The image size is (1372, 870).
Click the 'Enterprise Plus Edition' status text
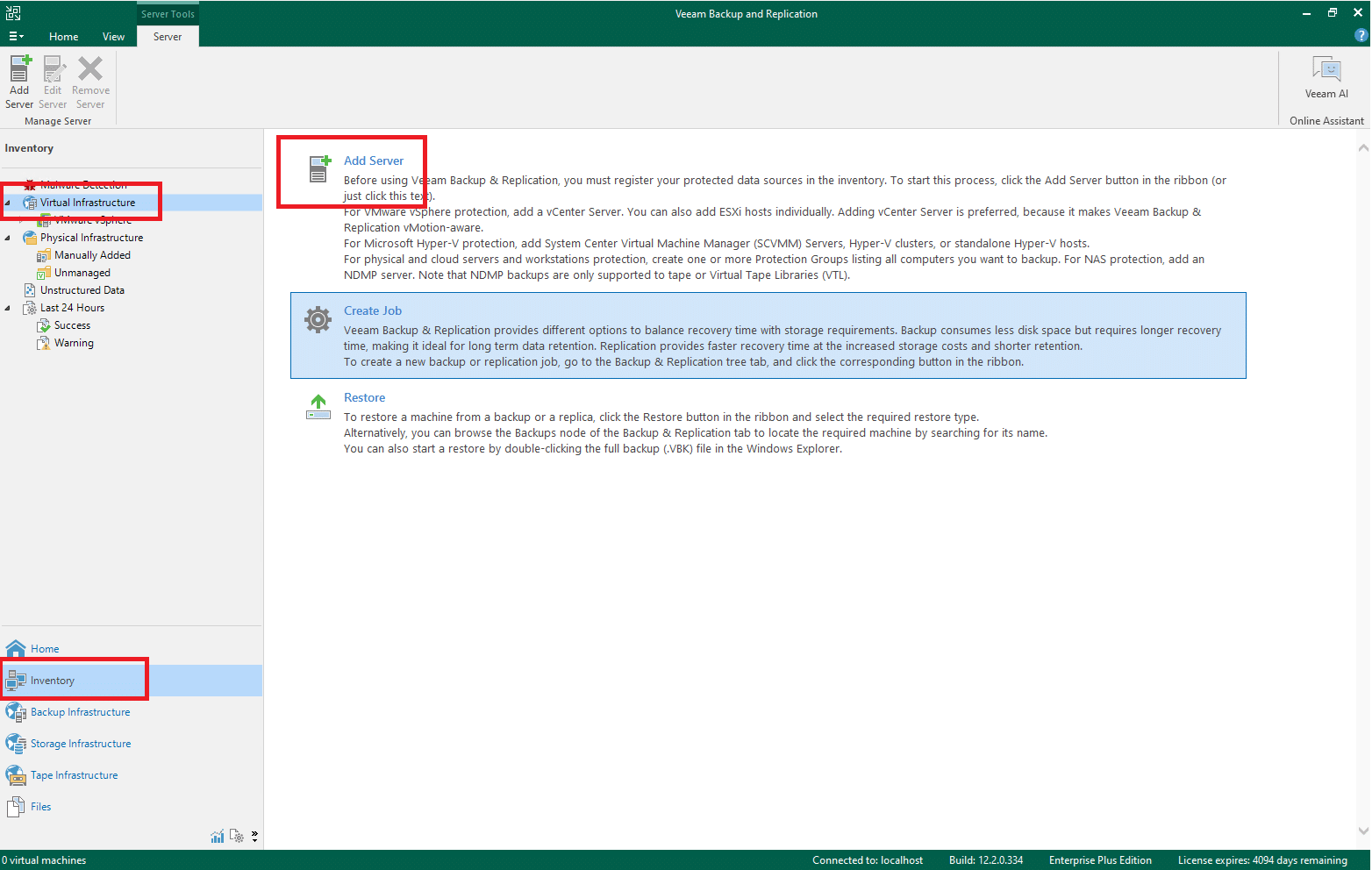point(1100,860)
